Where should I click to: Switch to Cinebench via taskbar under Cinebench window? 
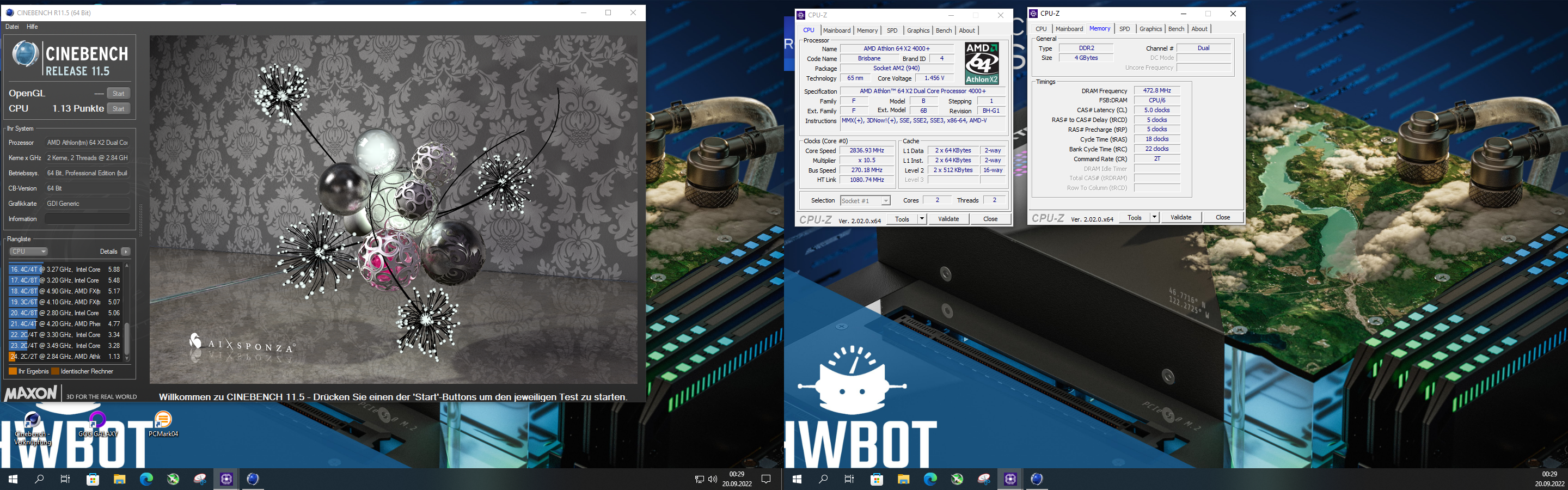(253, 479)
